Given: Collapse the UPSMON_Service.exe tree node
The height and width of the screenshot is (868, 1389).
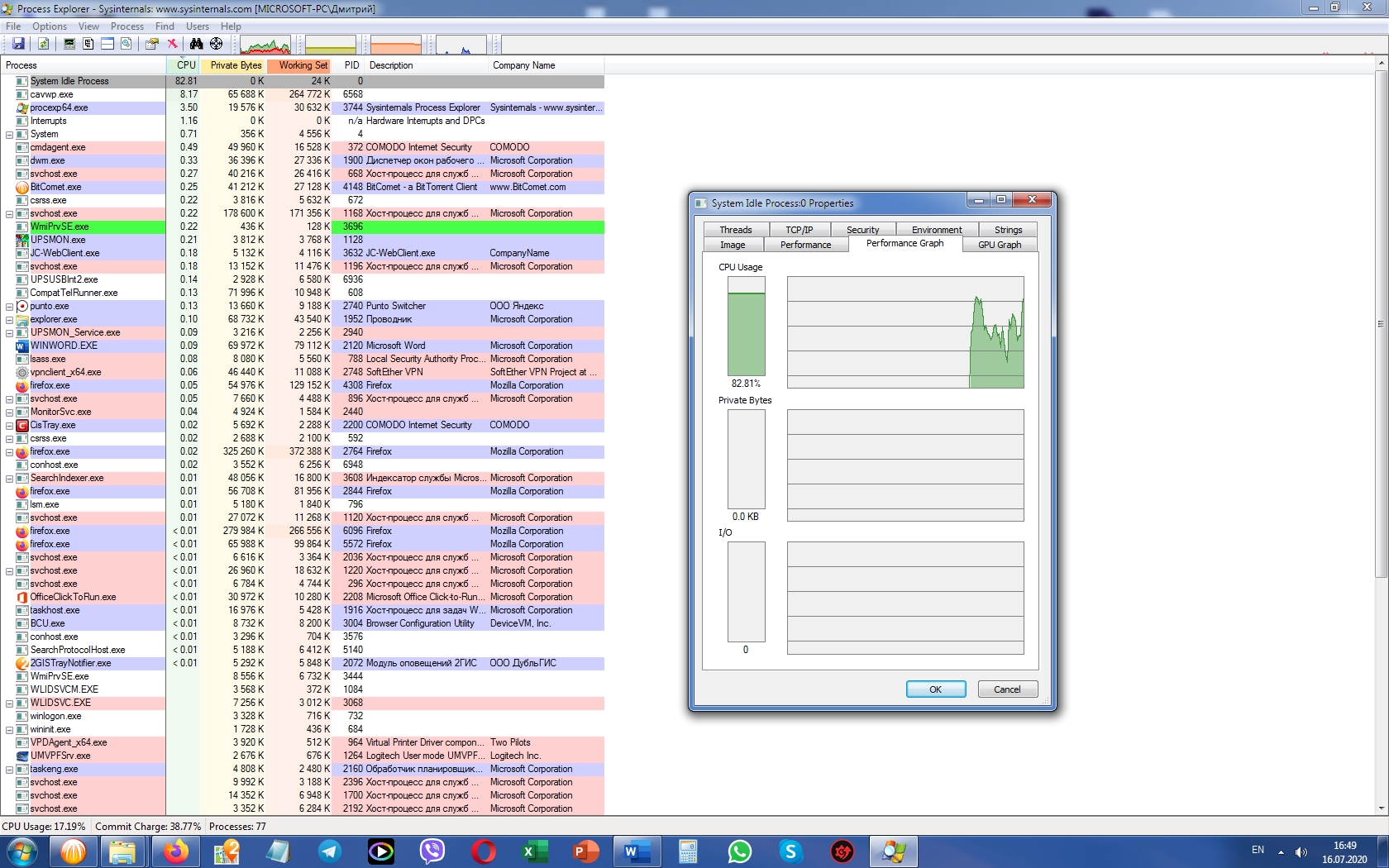Looking at the screenshot, I should pyautogui.click(x=9, y=333).
